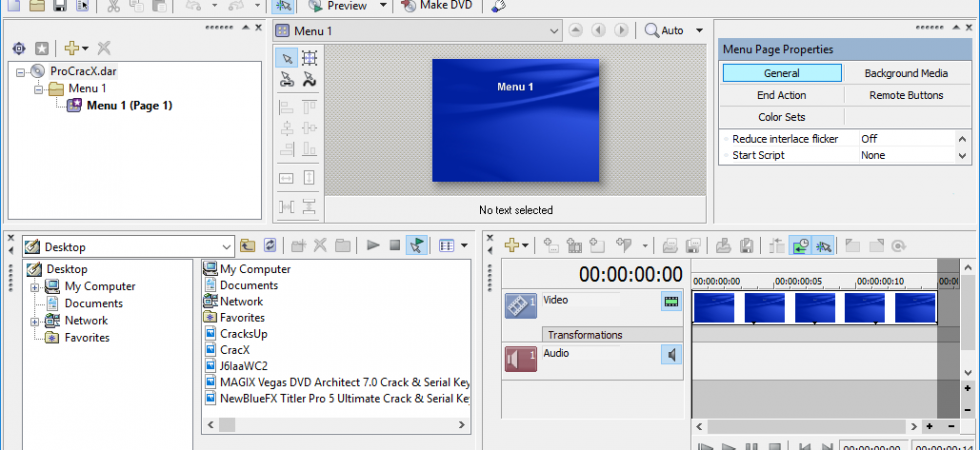This screenshot has height=450, width=980.
Task: Mute the Audio track speaker icon
Action: point(671,355)
